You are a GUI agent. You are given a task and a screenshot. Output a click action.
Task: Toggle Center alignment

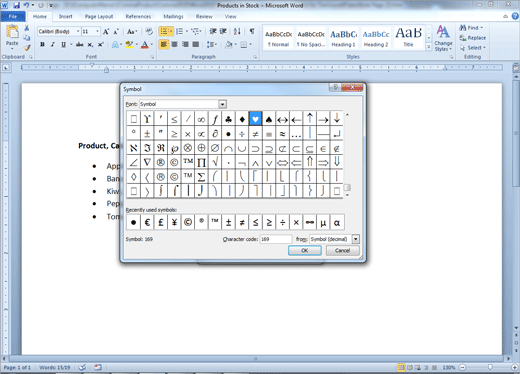click(175, 44)
